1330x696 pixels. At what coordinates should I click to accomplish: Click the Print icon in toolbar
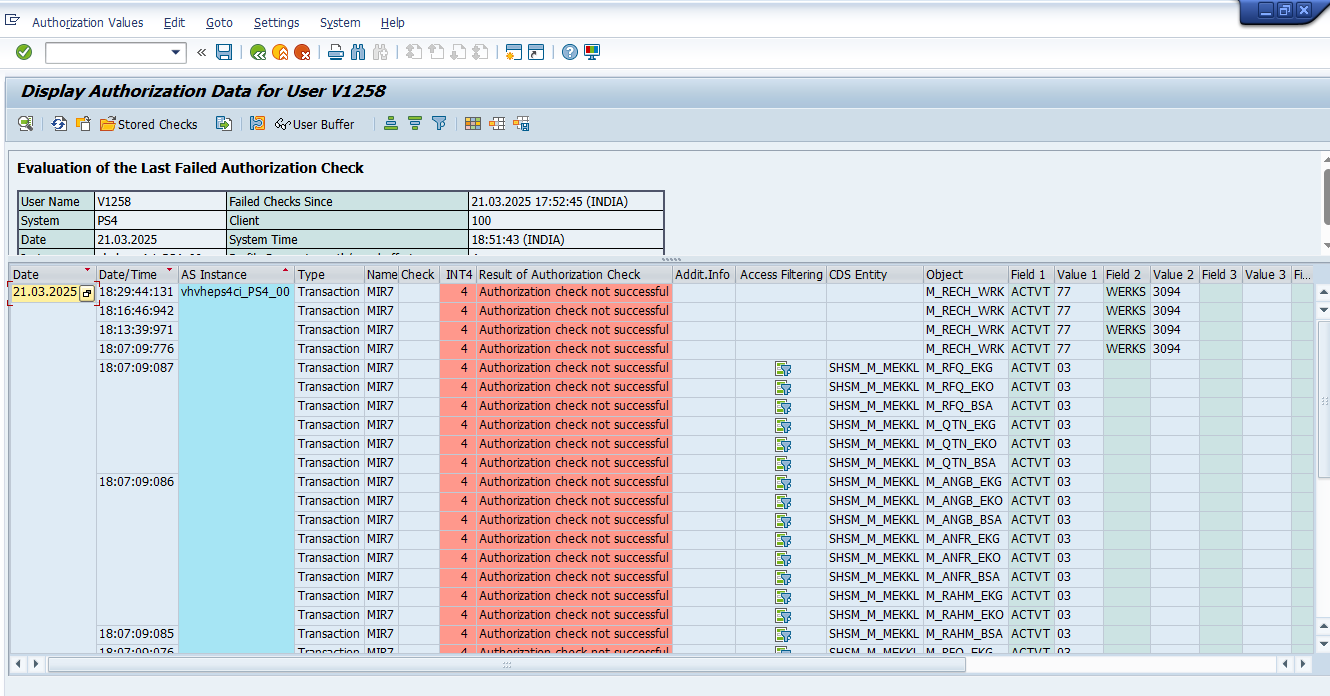click(x=336, y=52)
